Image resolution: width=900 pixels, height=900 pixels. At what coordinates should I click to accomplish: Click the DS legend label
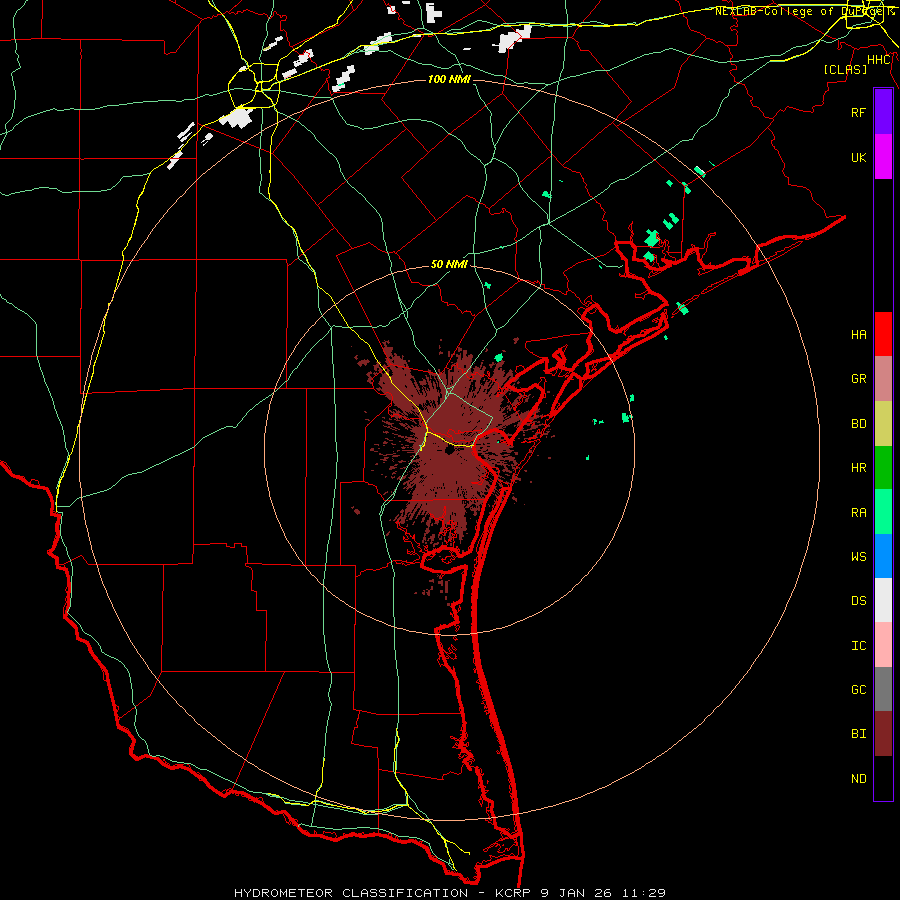(x=859, y=601)
